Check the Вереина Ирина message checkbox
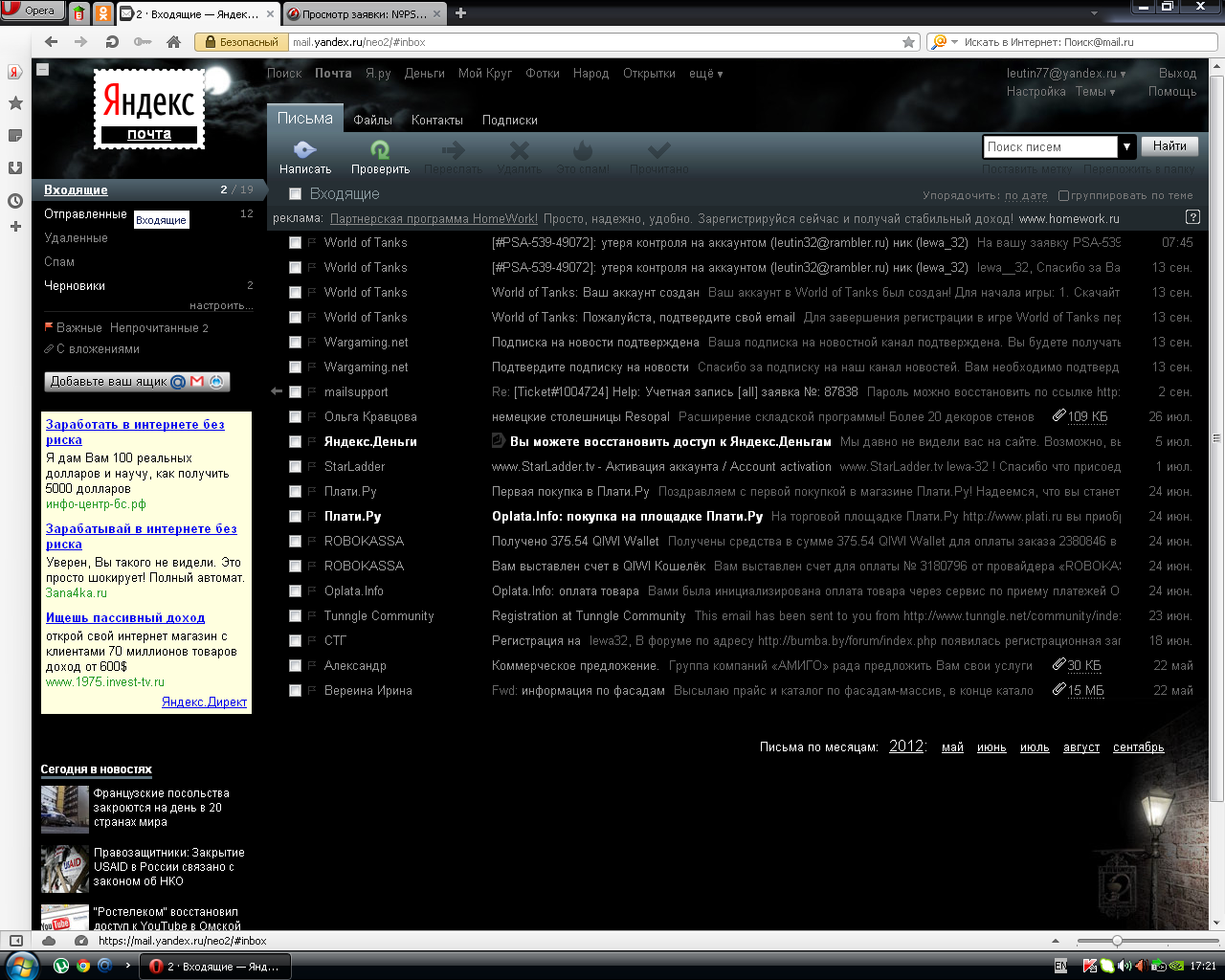The image size is (1225, 980). [296, 691]
